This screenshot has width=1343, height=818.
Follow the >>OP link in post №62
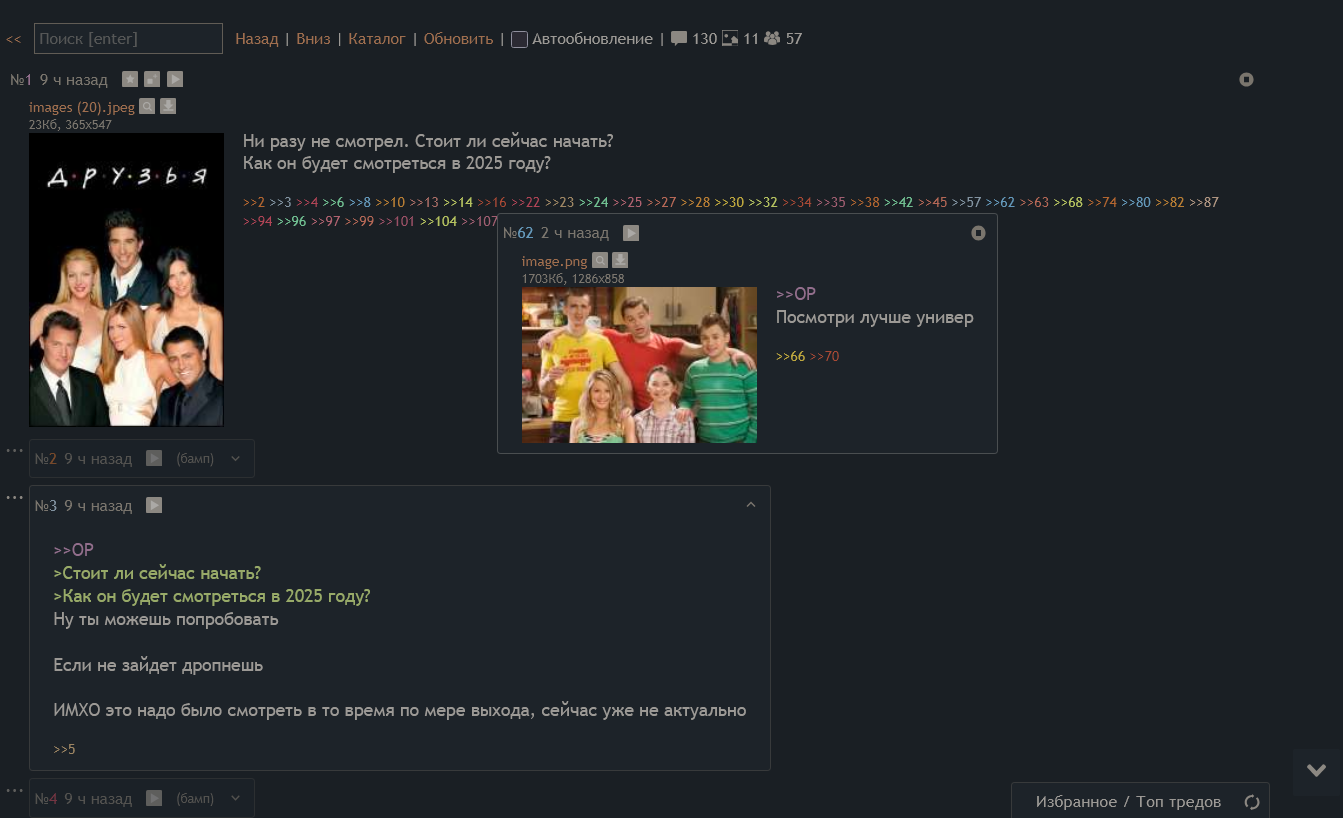pos(796,294)
